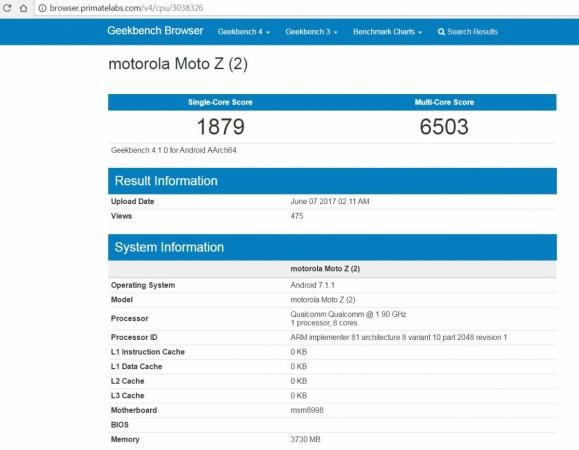
Task: Click the L2 Cache label
Action: (x=127, y=381)
